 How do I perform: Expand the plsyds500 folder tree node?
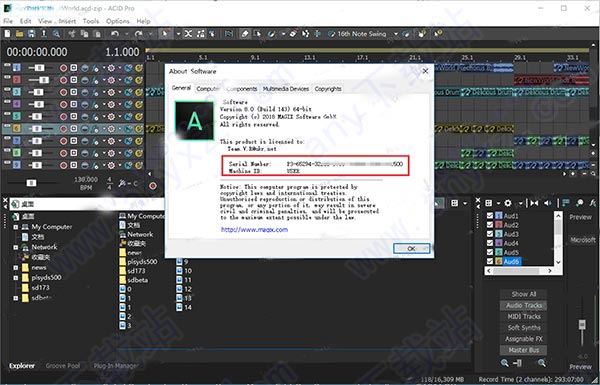(x=16, y=277)
